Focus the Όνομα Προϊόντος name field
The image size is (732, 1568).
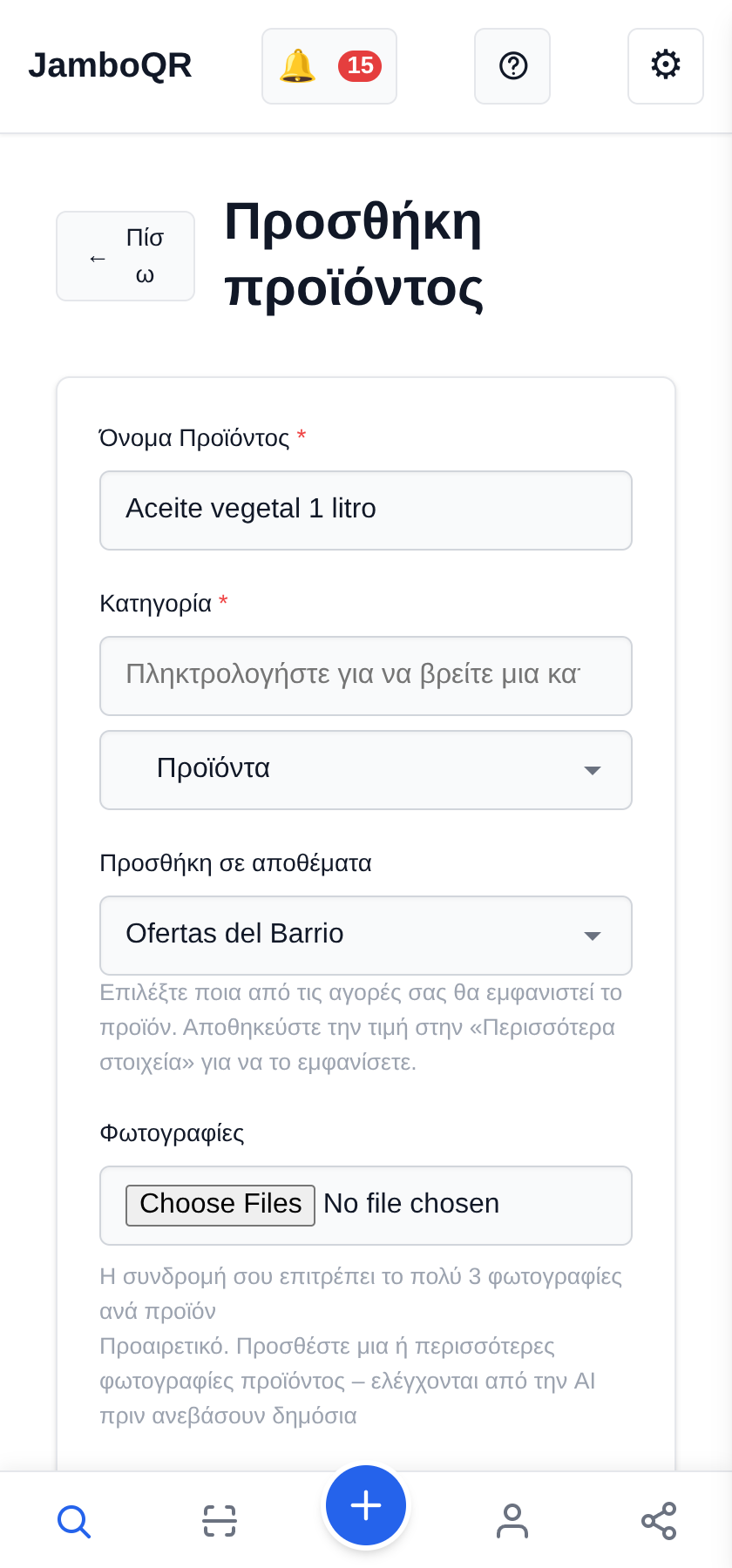click(x=366, y=510)
